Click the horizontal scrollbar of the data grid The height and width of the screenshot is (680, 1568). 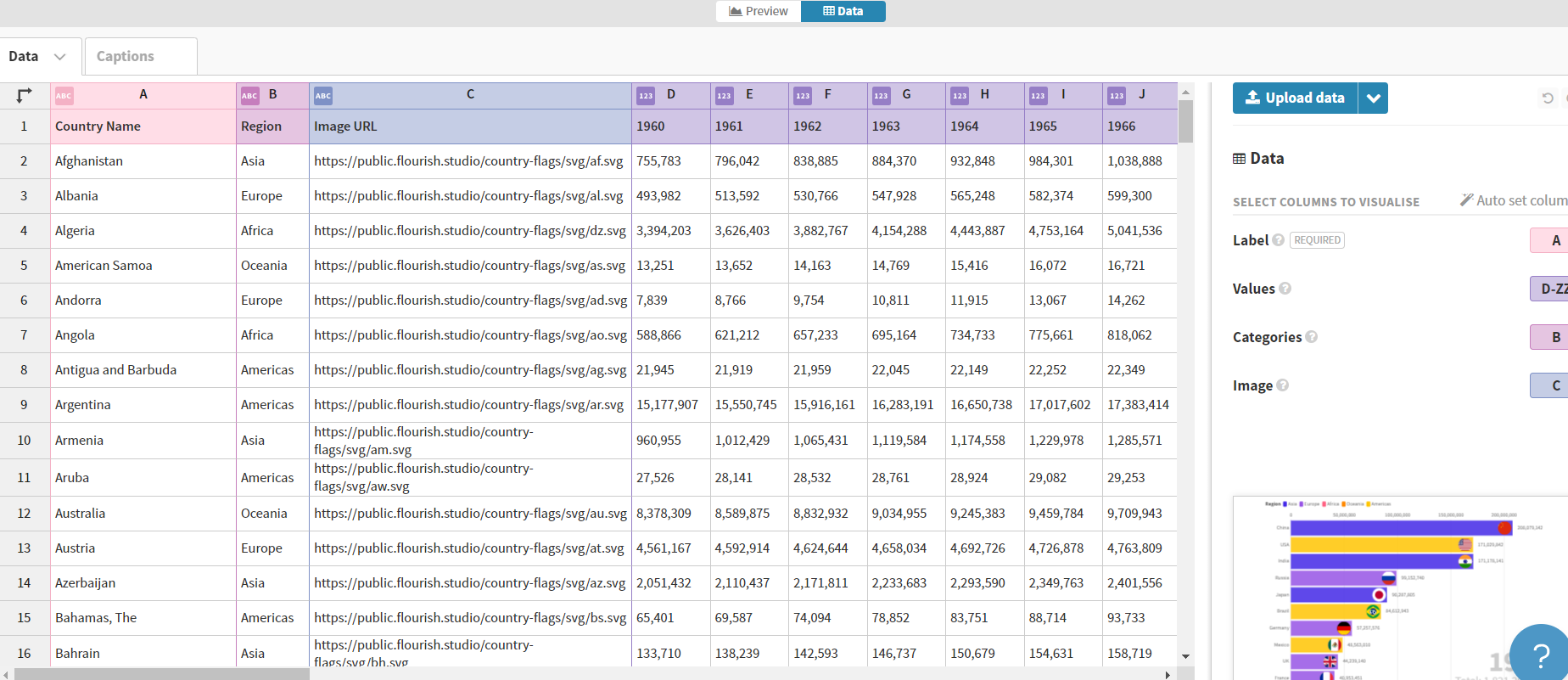(161, 674)
